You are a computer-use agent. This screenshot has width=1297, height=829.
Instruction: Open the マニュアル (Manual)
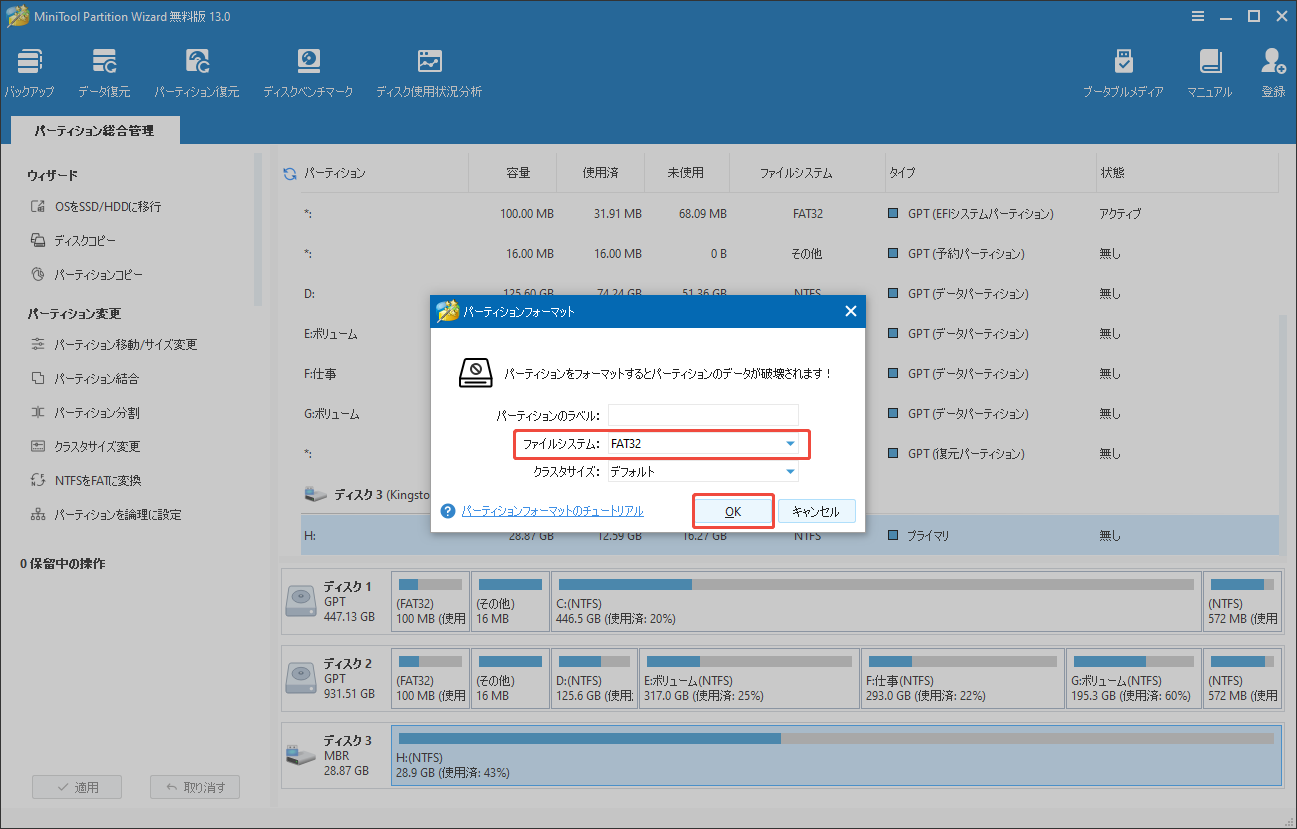click(x=1209, y=70)
